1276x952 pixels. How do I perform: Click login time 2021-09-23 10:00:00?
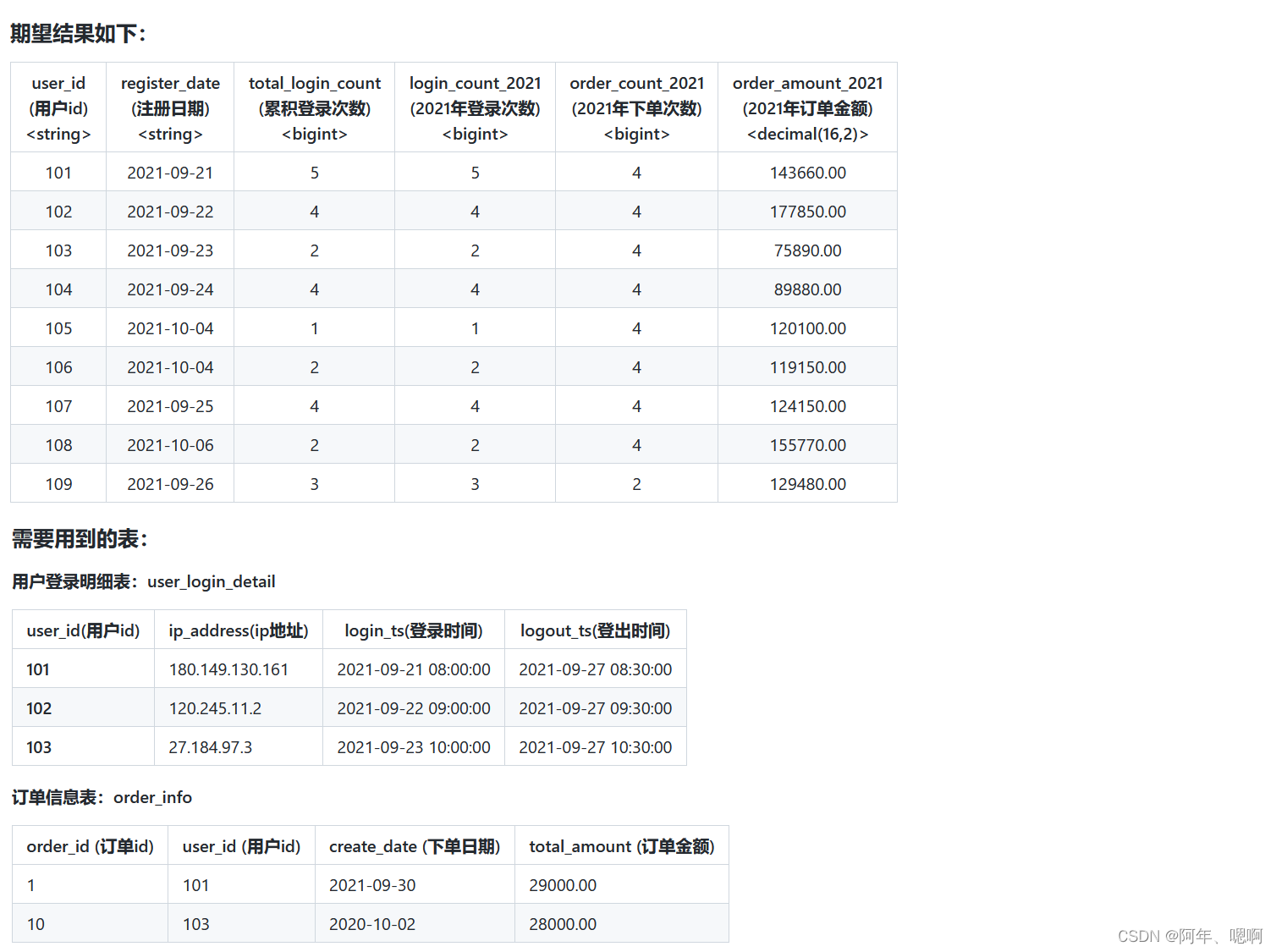(x=414, y=747)
